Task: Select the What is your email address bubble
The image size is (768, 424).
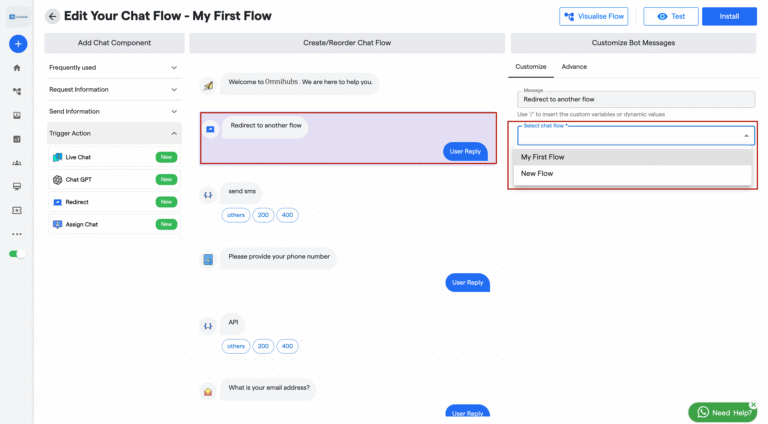Action: (268, 388)
